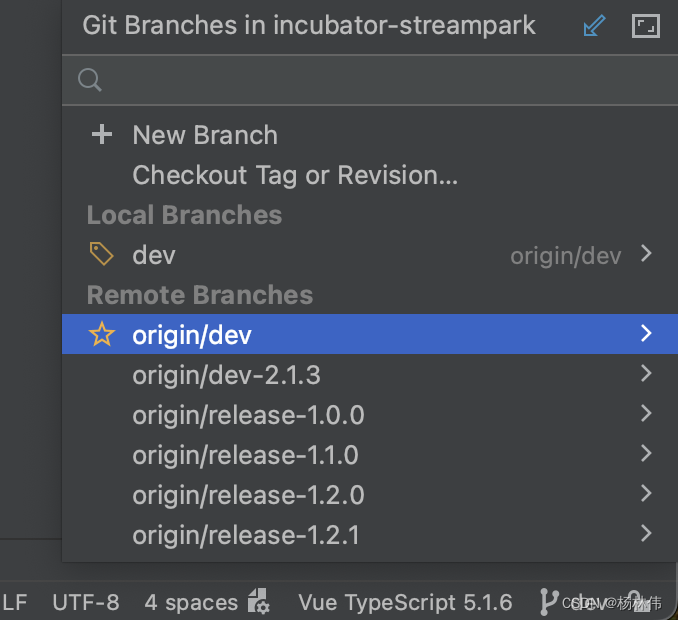
Task: Select origin/release-1.0.0 branch
Action: (x=370, y=415)
